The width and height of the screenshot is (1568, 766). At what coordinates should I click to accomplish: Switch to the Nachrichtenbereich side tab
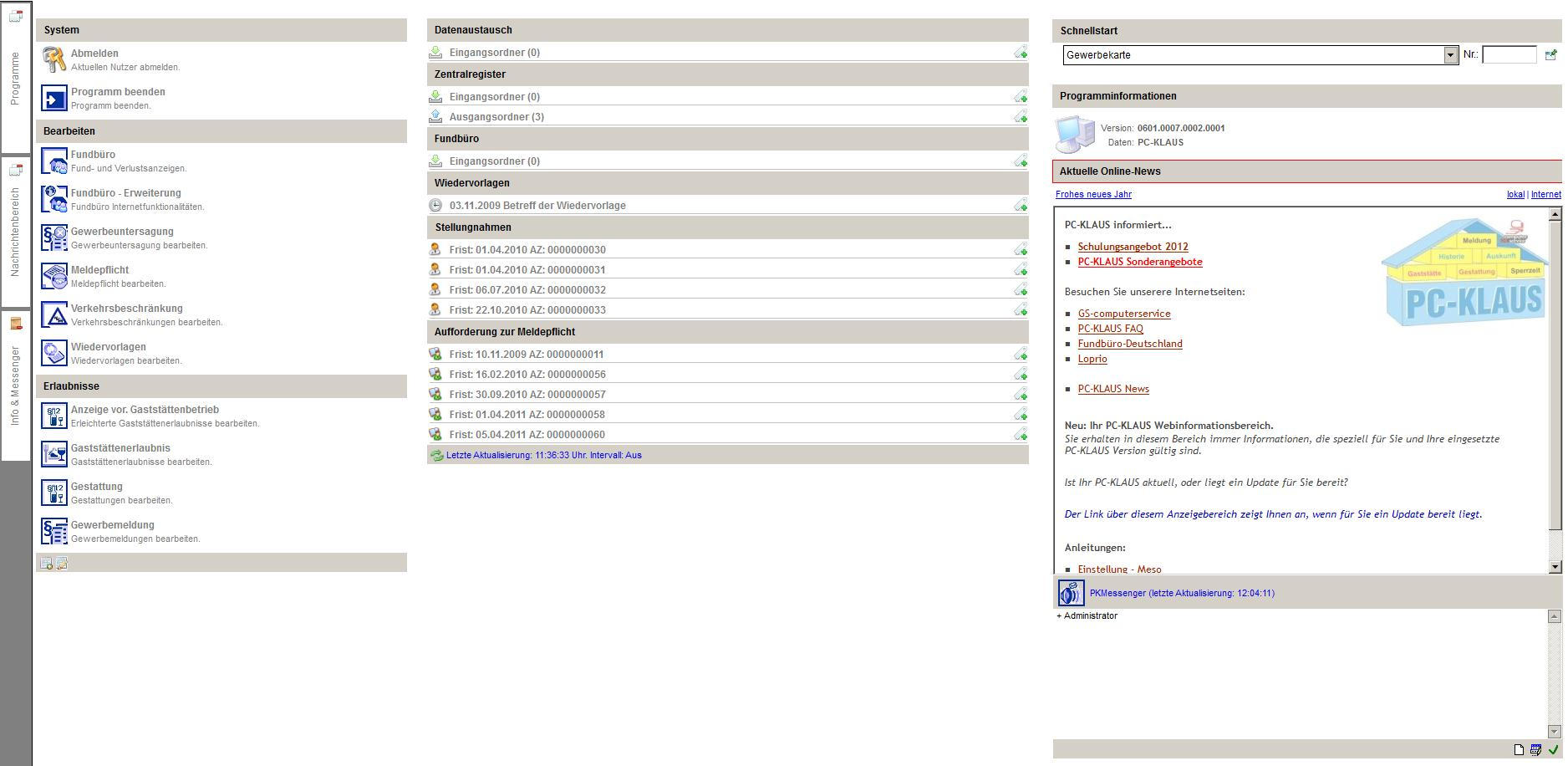pos(15,231)
